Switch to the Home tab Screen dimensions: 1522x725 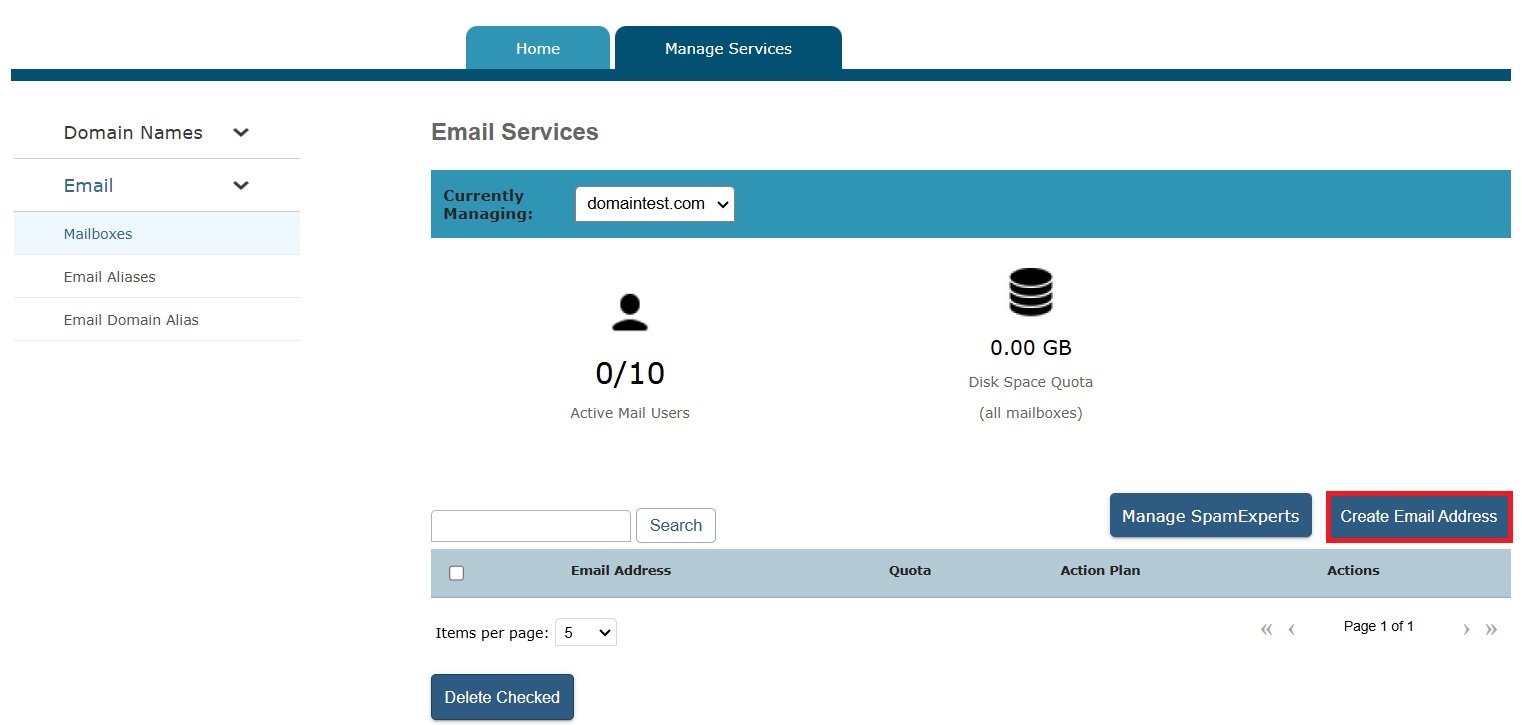[538, 49]
